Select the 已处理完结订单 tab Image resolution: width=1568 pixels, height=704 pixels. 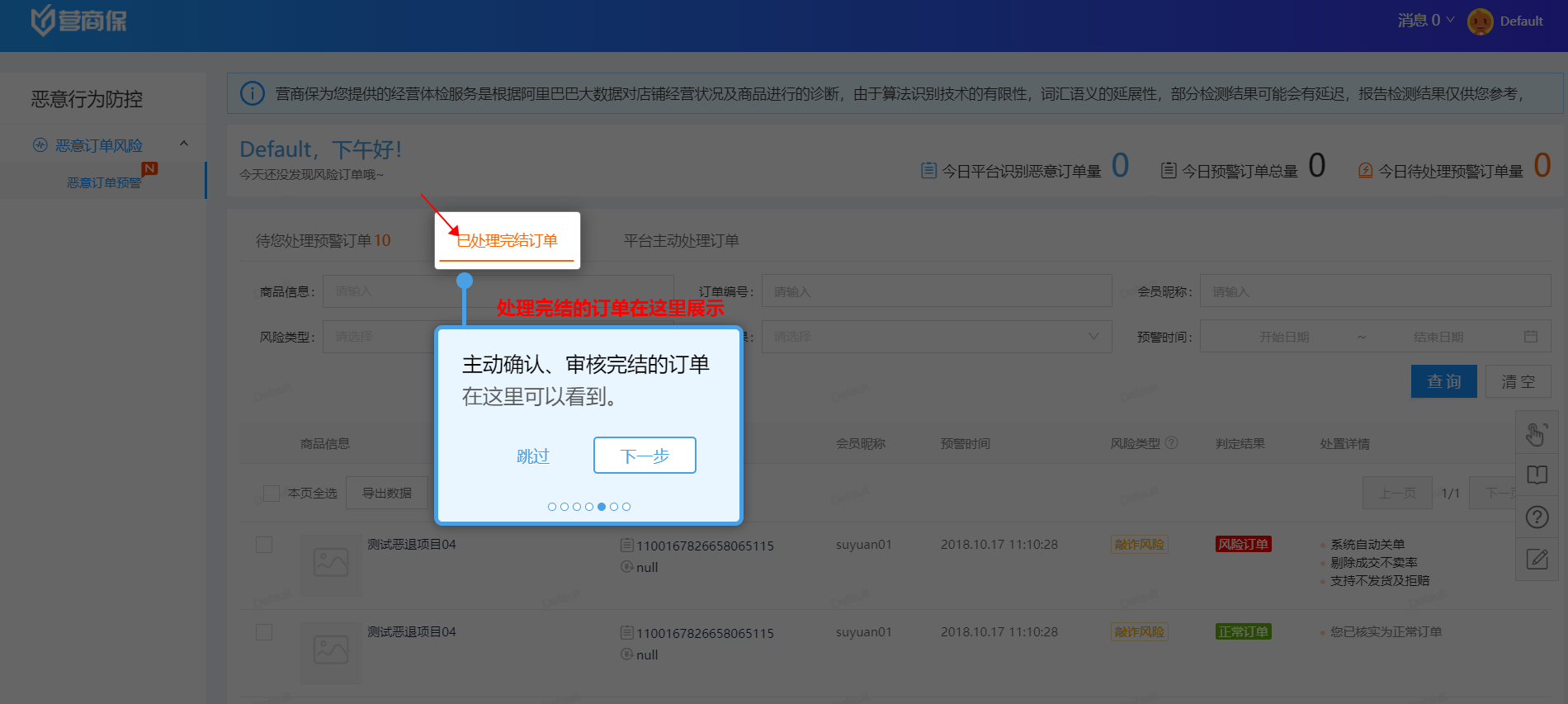tap(507, 241)
